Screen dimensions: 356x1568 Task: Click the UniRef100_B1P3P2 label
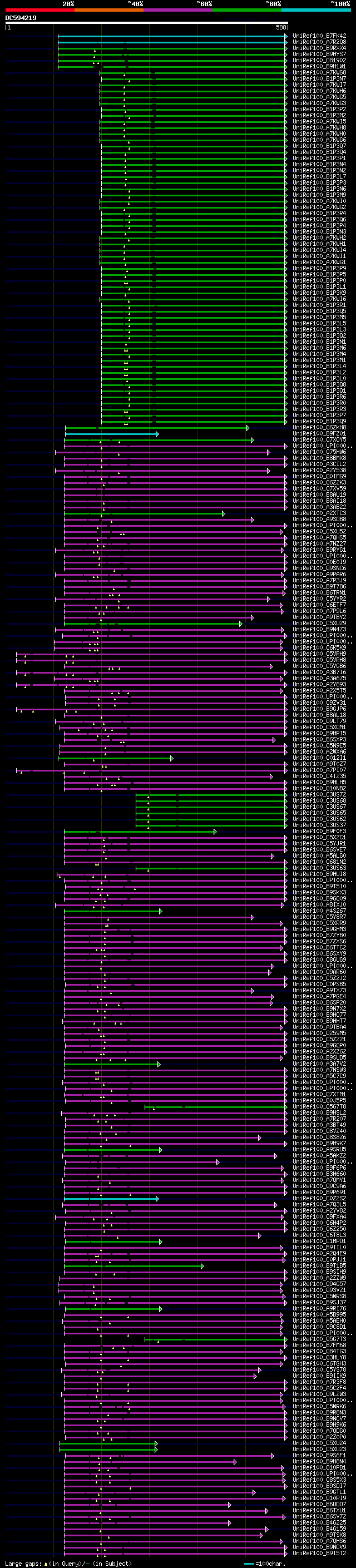click(319, 110)
